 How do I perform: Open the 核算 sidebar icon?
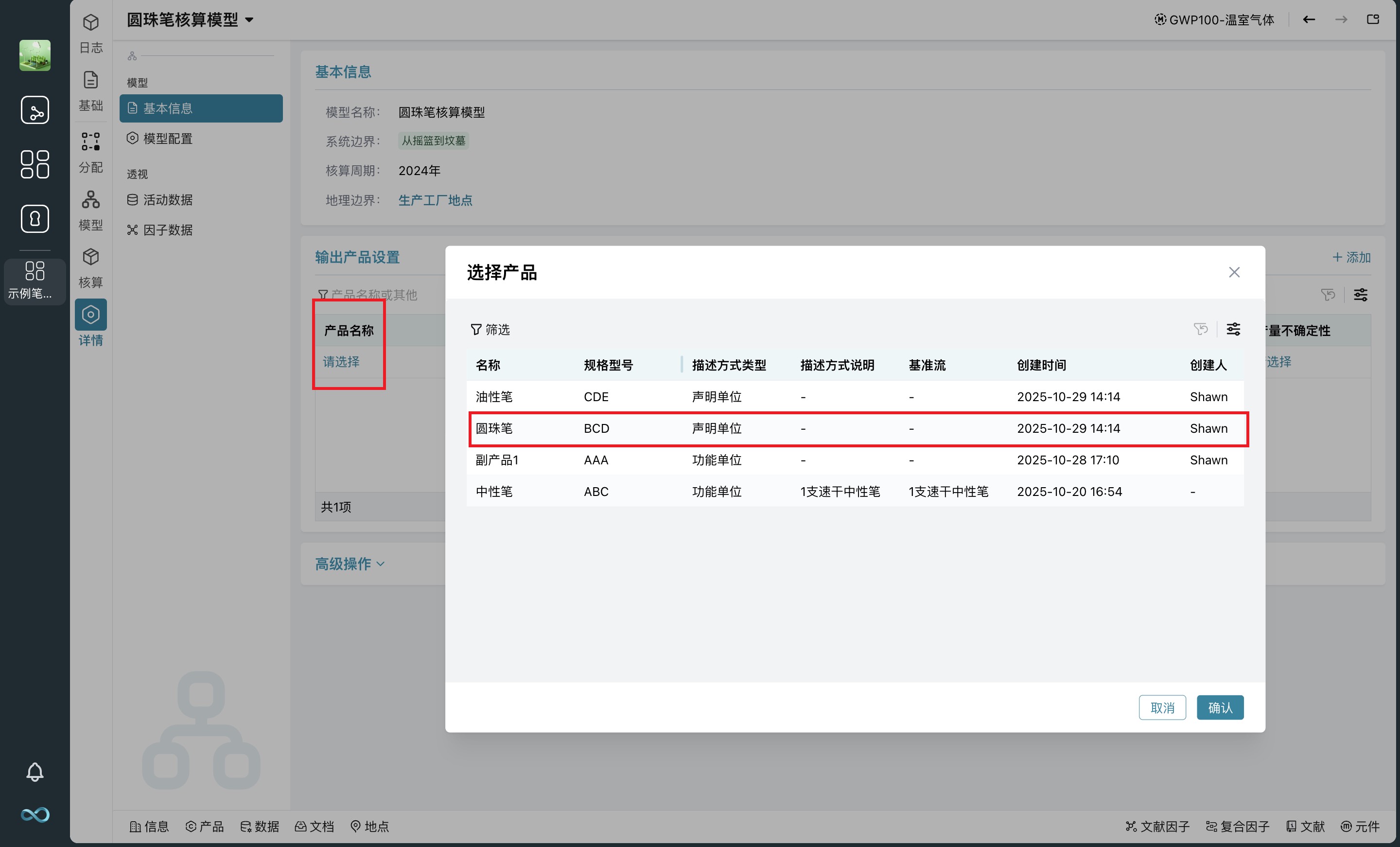click(x=90, y=267)
